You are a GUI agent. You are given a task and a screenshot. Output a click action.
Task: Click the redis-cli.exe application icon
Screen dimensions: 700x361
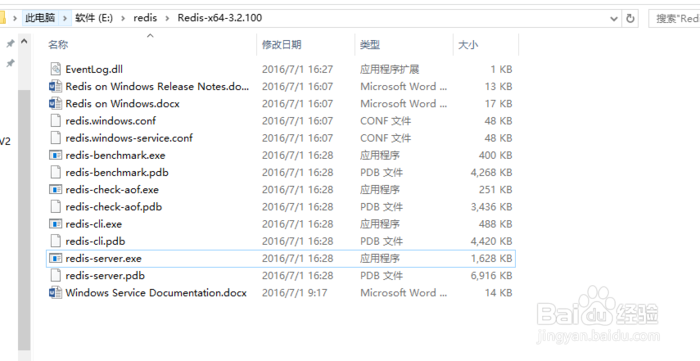pos(55,224)
